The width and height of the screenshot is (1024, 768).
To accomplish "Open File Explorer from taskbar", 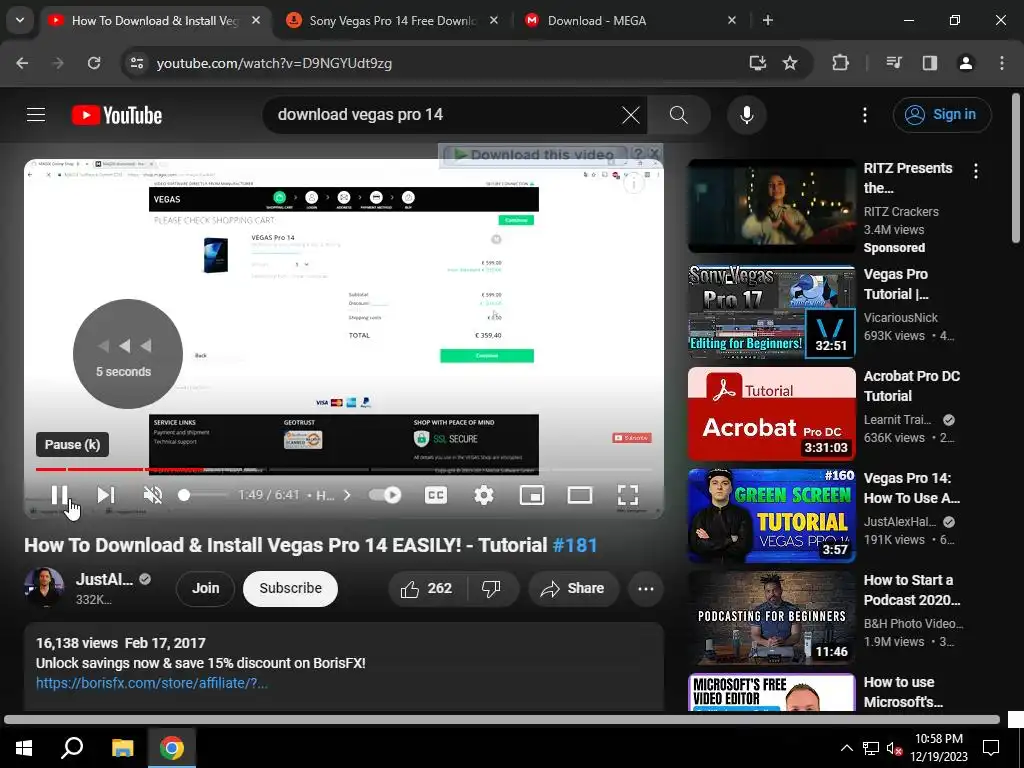I will (x=122, y=748).
